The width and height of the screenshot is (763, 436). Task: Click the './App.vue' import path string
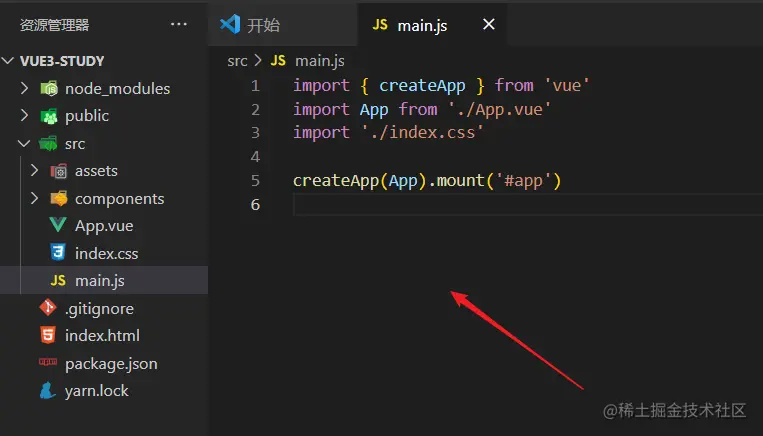[x=499, y=109]
